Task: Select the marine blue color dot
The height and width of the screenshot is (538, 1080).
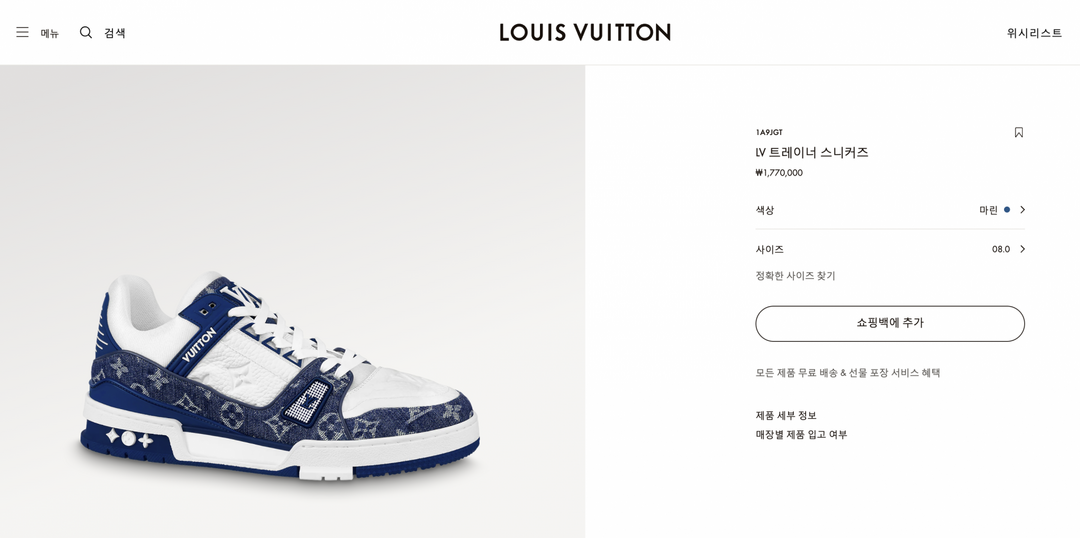Action: point(1007,209)
